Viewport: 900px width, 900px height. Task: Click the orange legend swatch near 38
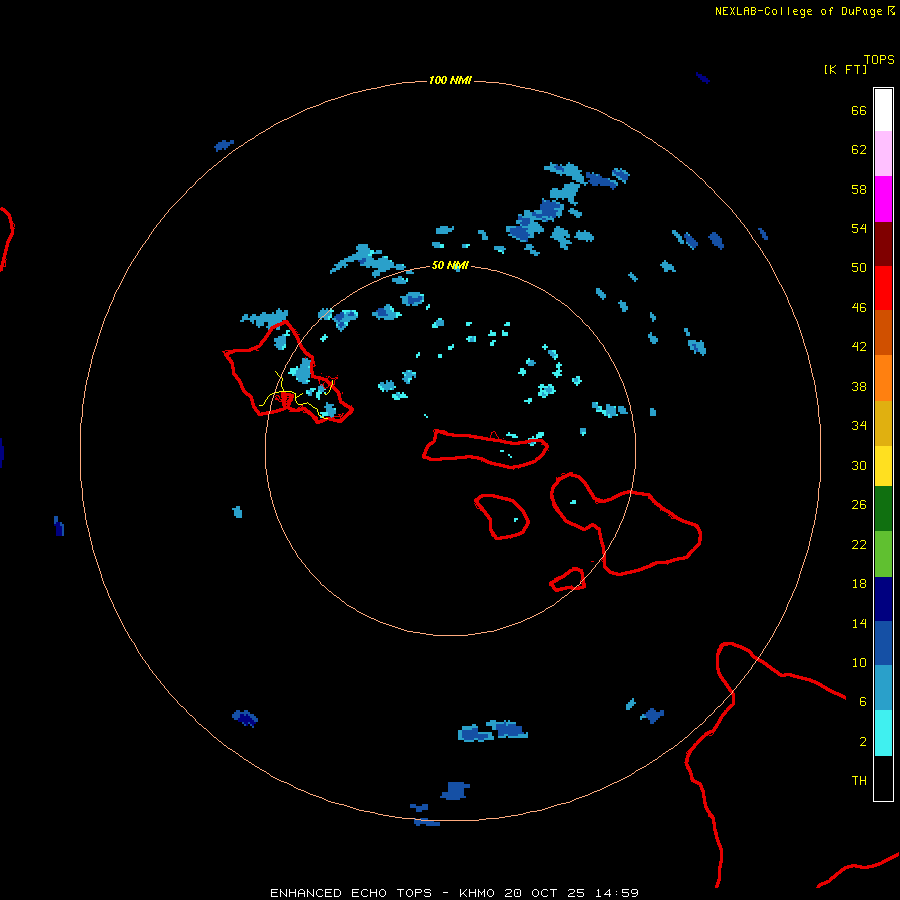click(x=883, y=378)
